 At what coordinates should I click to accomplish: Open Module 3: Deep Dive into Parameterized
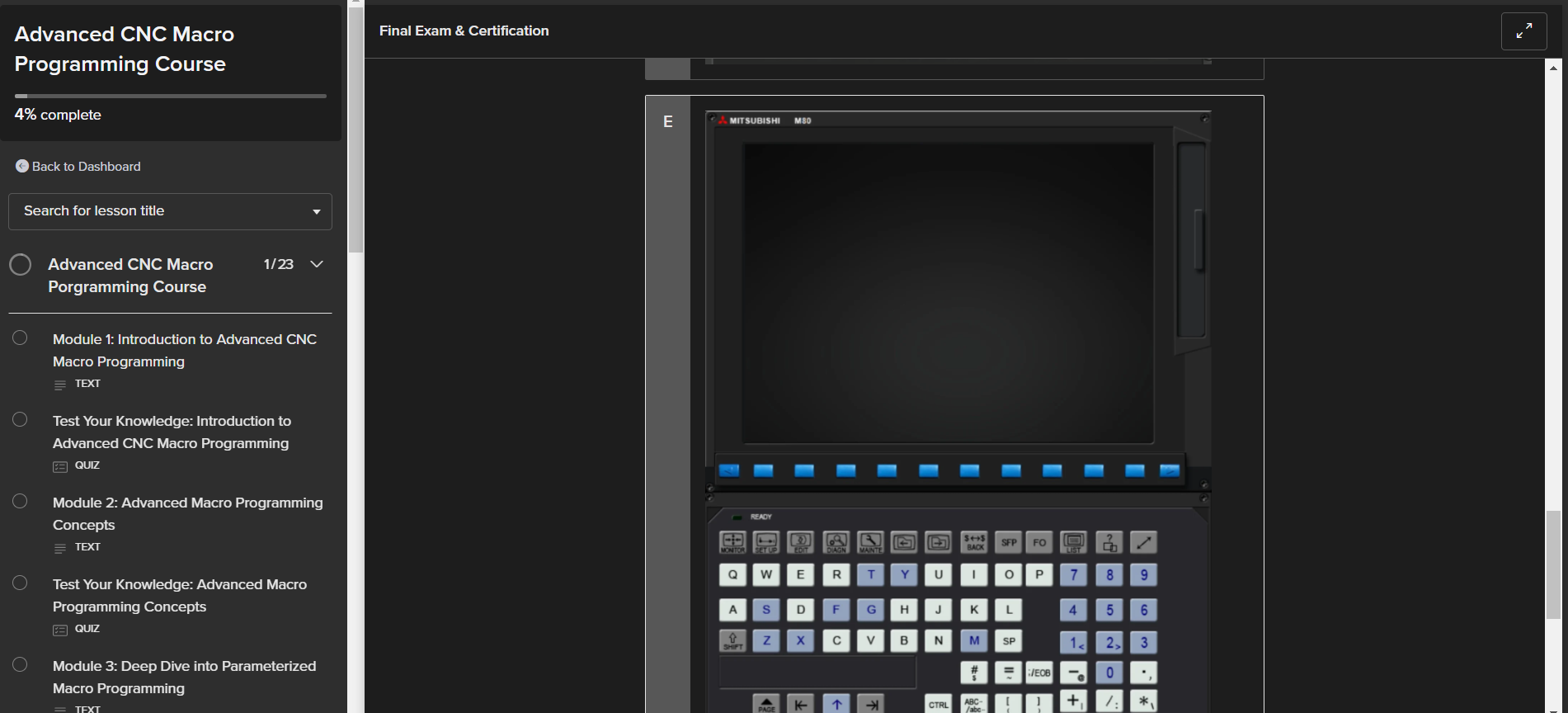pos(185,677)
